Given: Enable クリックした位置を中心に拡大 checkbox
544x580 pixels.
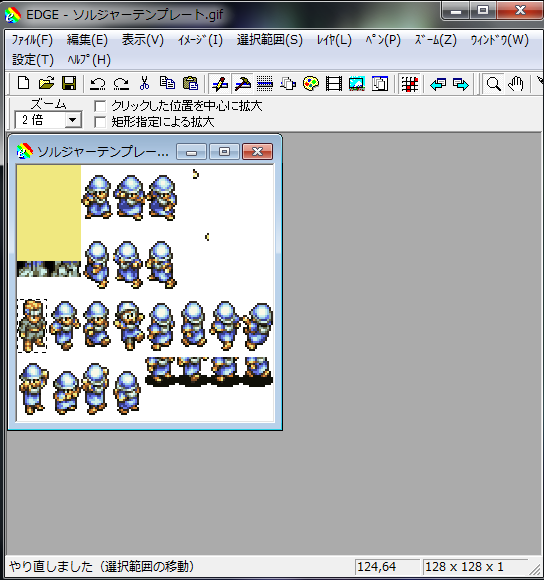Looking at the screenshot, I should tap(100, 106).
